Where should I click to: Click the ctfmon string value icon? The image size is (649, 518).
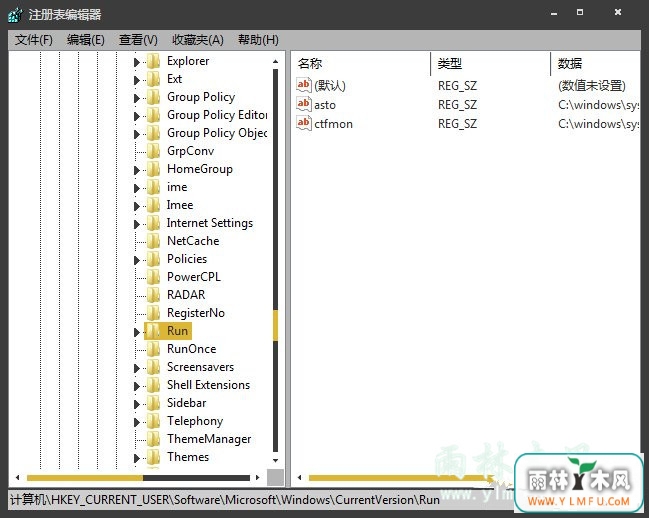pos(304,123)
